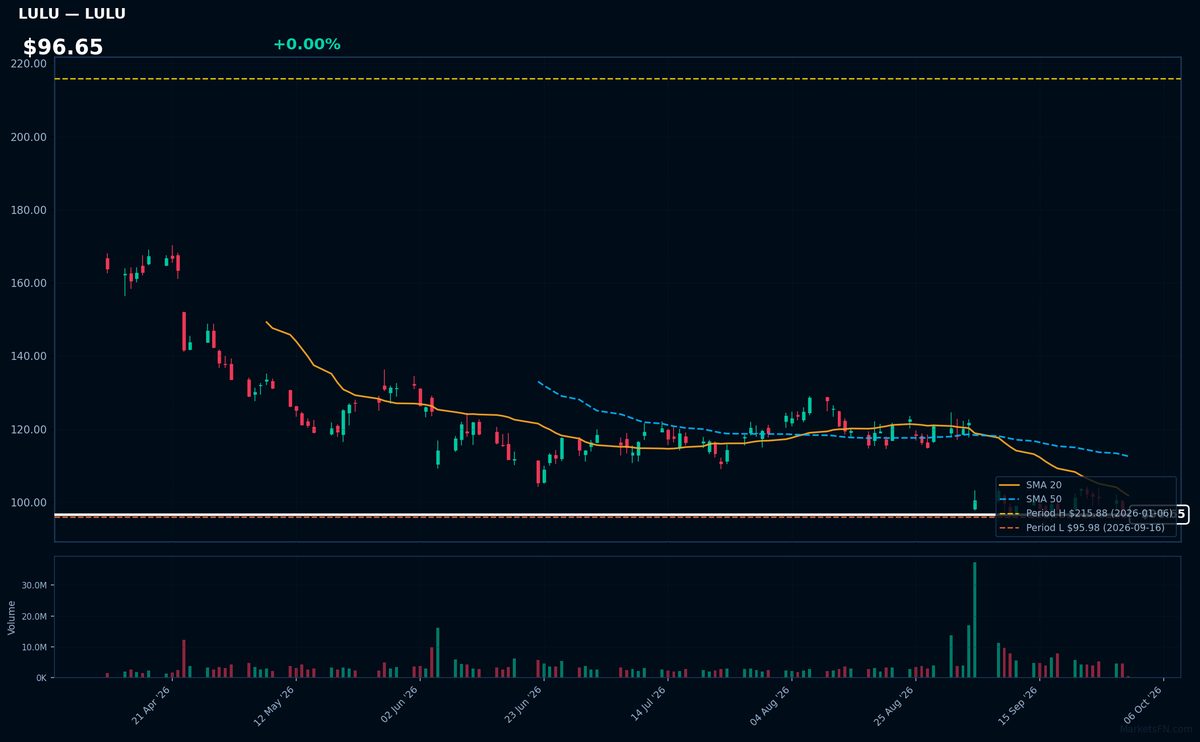This screenshot has width=1200, height=742.
Task: Select the 15 Sep '26 date label
Action: point(1019,705)
